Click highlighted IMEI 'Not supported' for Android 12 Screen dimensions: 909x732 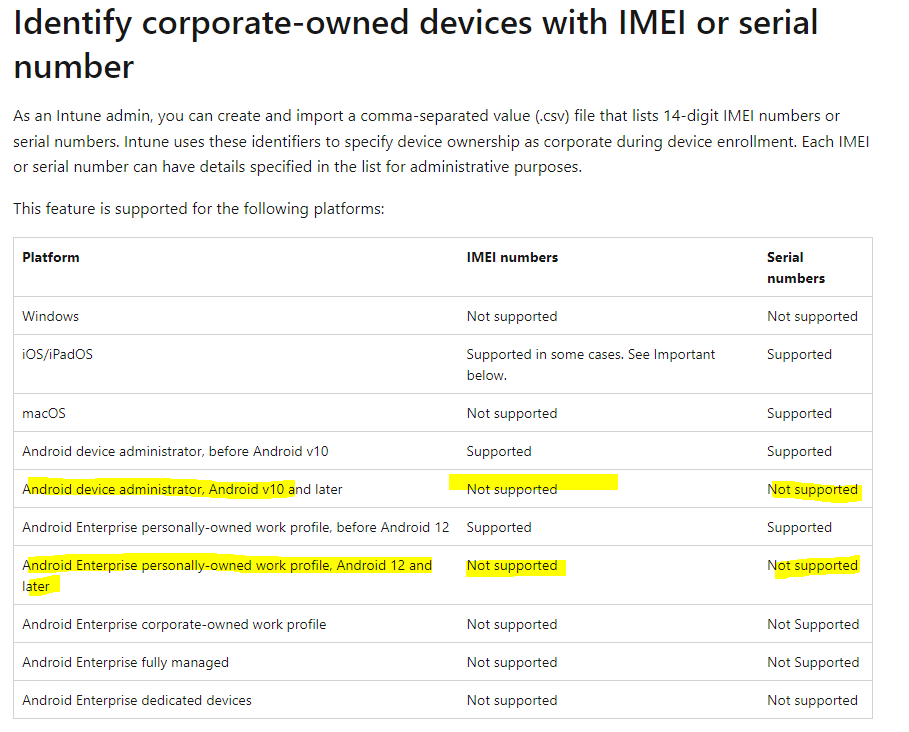pos(512,565)
